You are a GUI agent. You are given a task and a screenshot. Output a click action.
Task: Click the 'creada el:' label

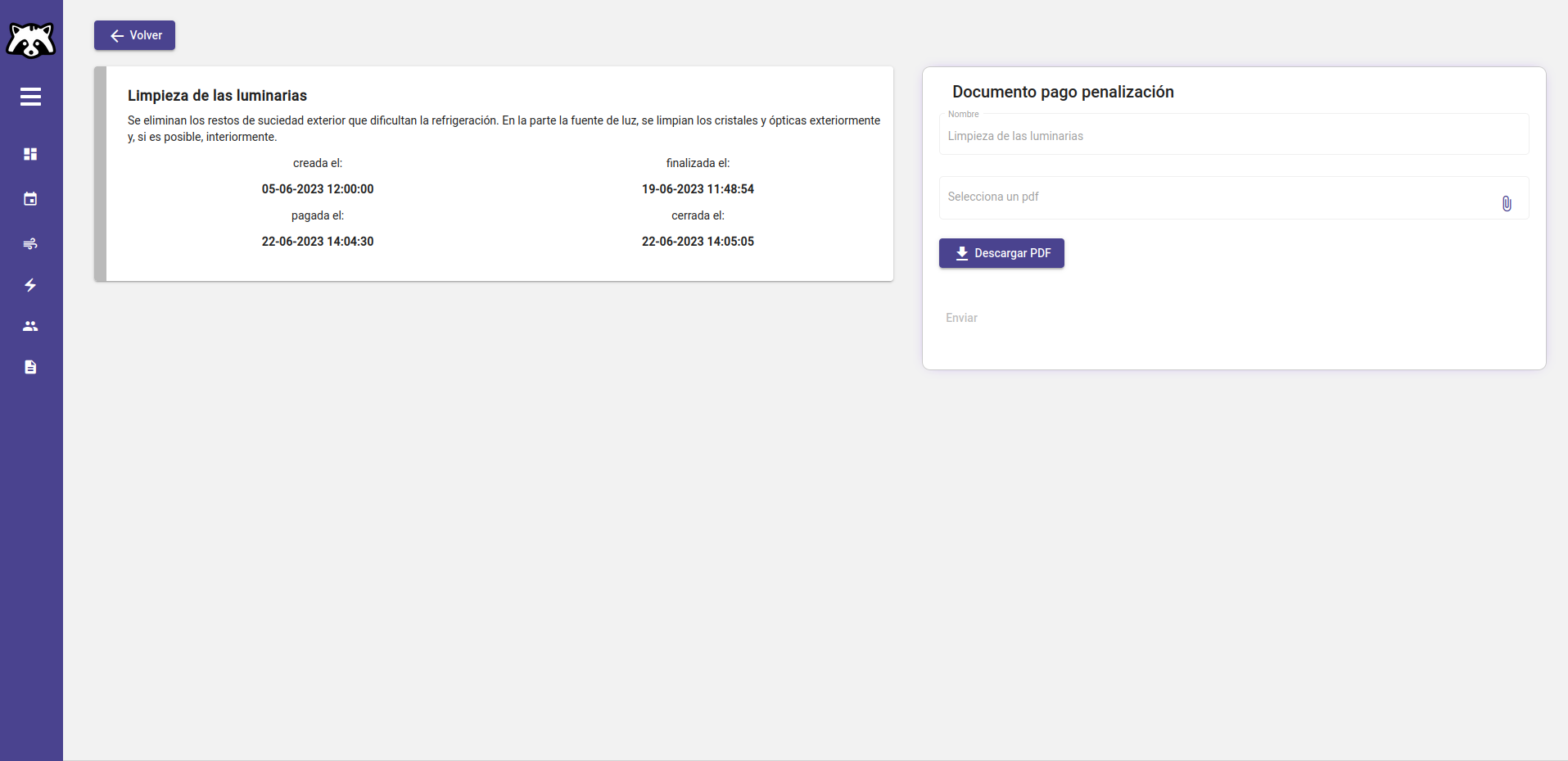(x=318, y=163)
